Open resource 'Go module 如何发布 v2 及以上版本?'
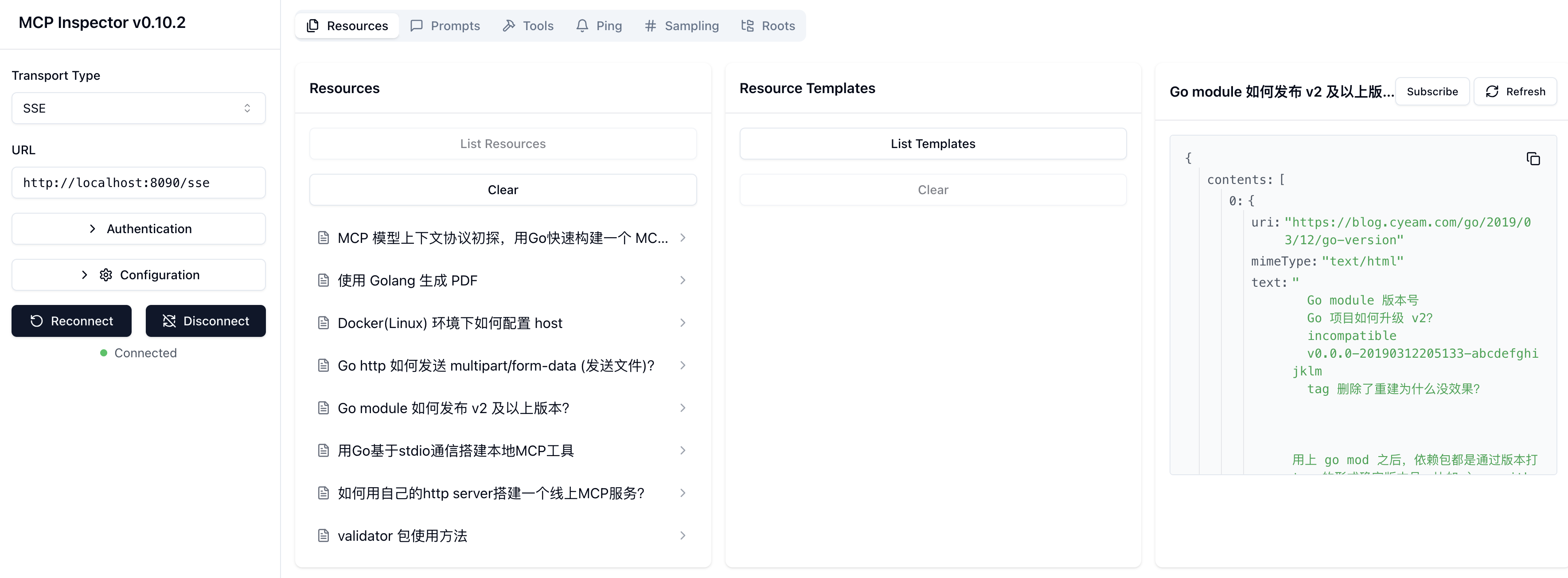1568x578 pixels. pyautogui.click(x=503, y=408)
